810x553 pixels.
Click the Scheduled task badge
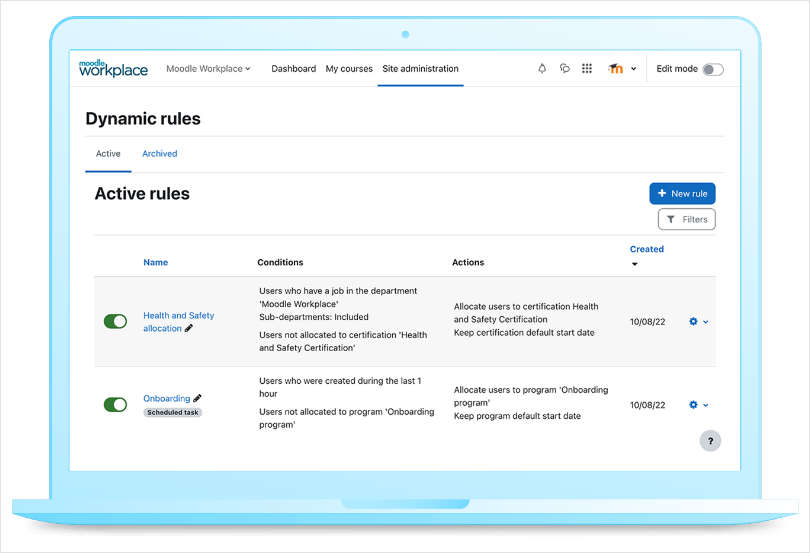173,412
